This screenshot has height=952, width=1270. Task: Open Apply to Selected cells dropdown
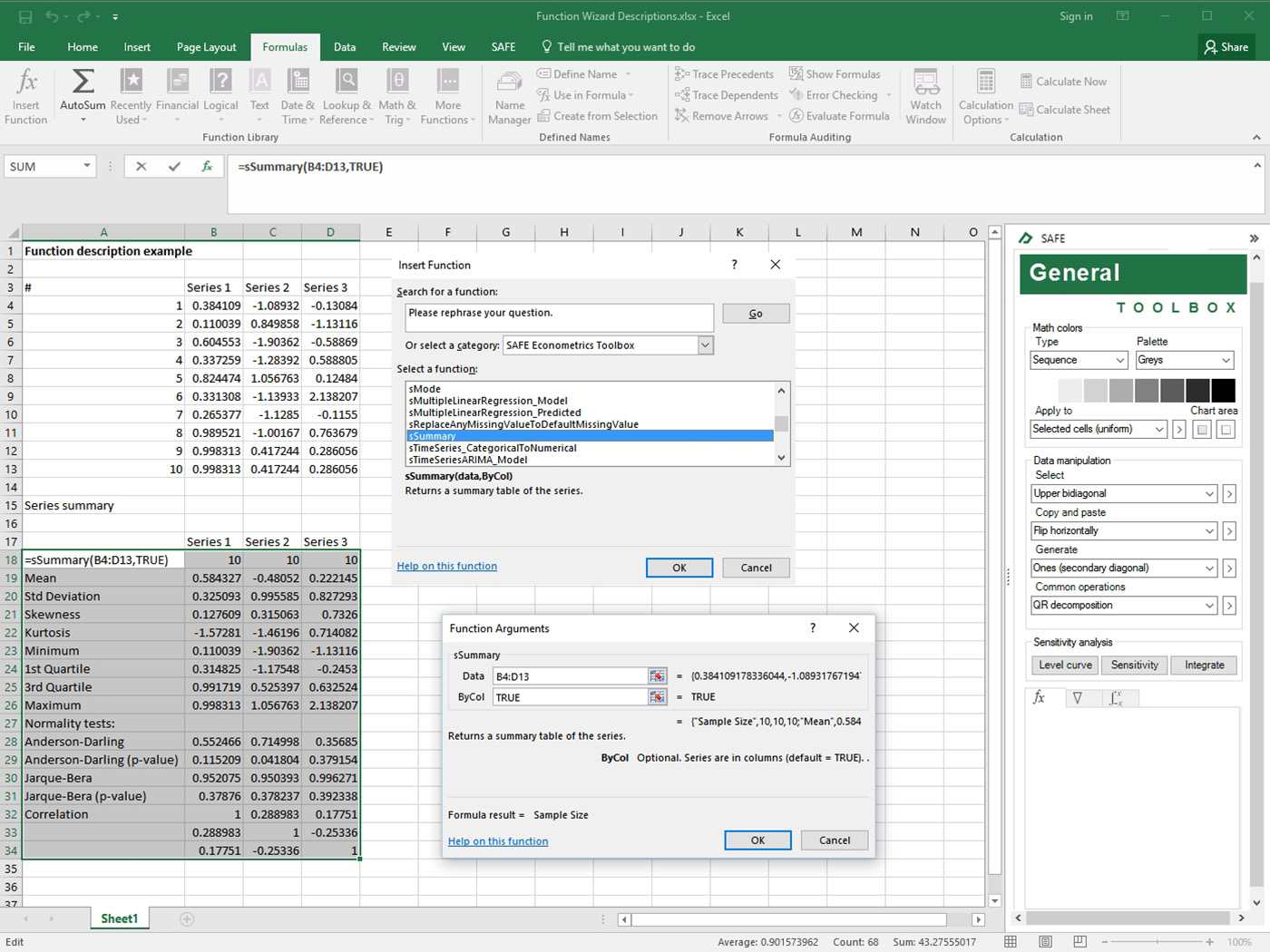click(x=1159, y=429)
